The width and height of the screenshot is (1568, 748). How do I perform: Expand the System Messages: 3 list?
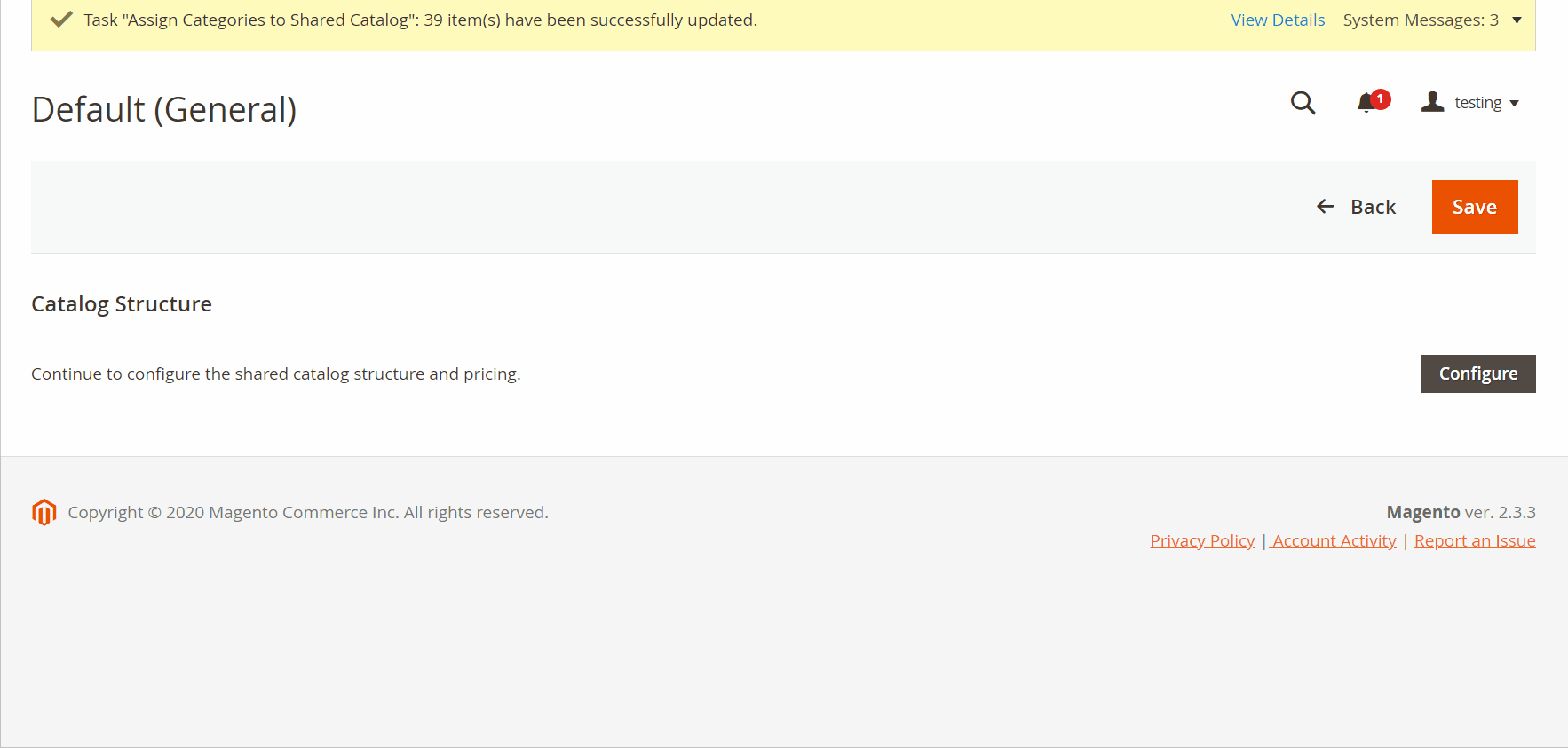tap(1420, 20)
